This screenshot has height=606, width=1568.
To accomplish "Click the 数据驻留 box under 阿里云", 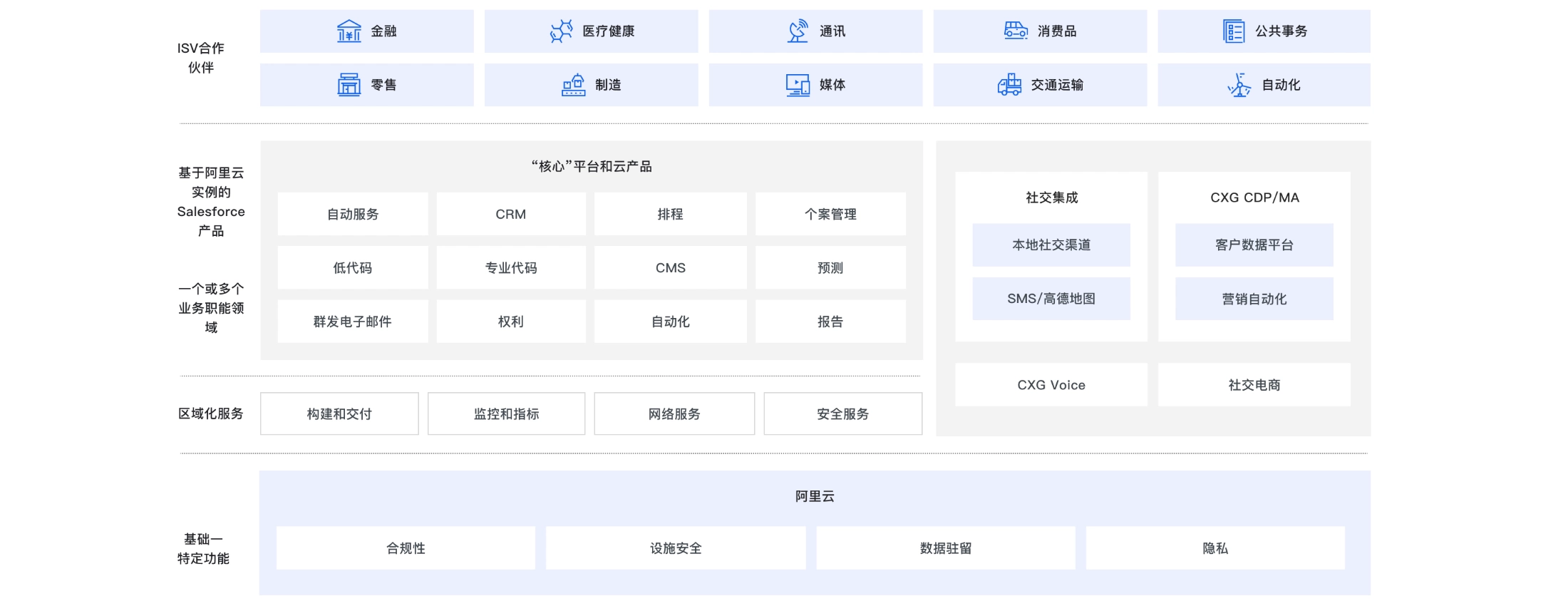I will 946,548.
